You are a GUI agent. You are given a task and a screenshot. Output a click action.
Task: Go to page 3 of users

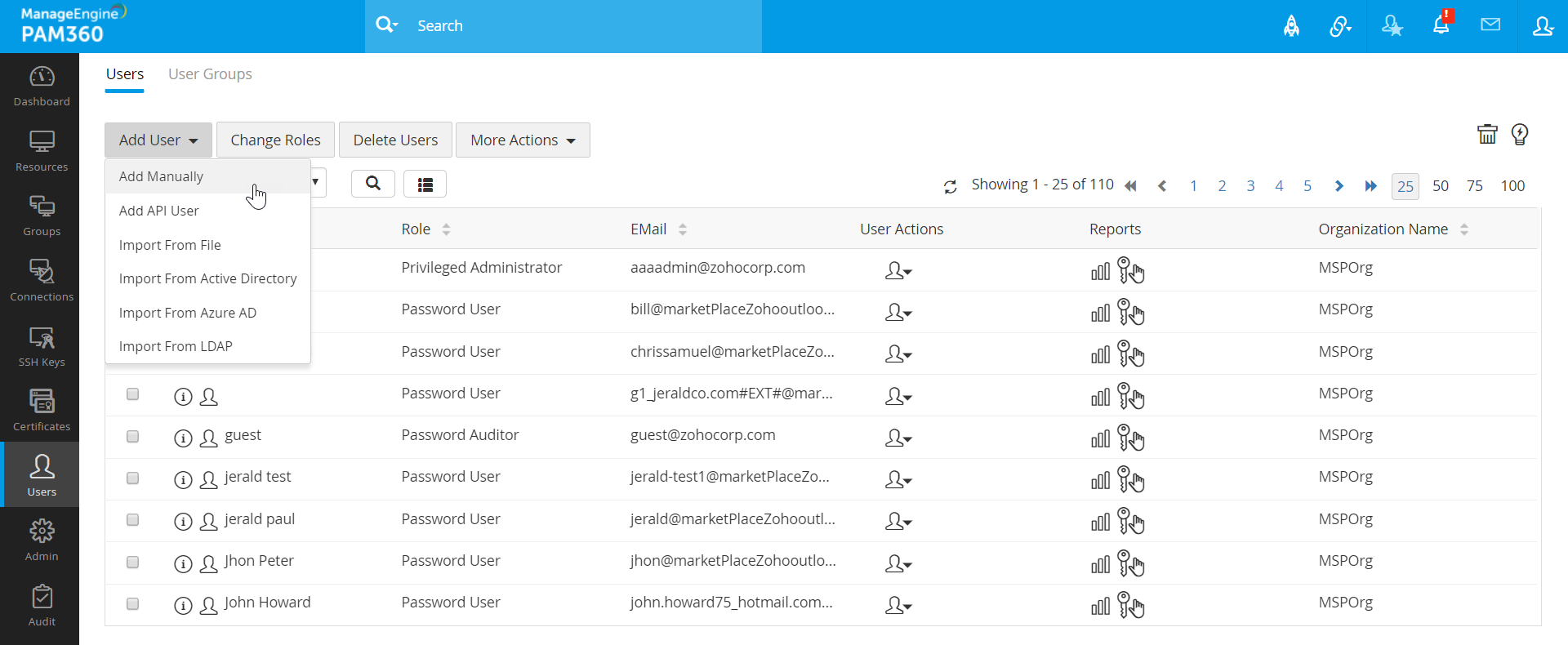pos(1250,186)
